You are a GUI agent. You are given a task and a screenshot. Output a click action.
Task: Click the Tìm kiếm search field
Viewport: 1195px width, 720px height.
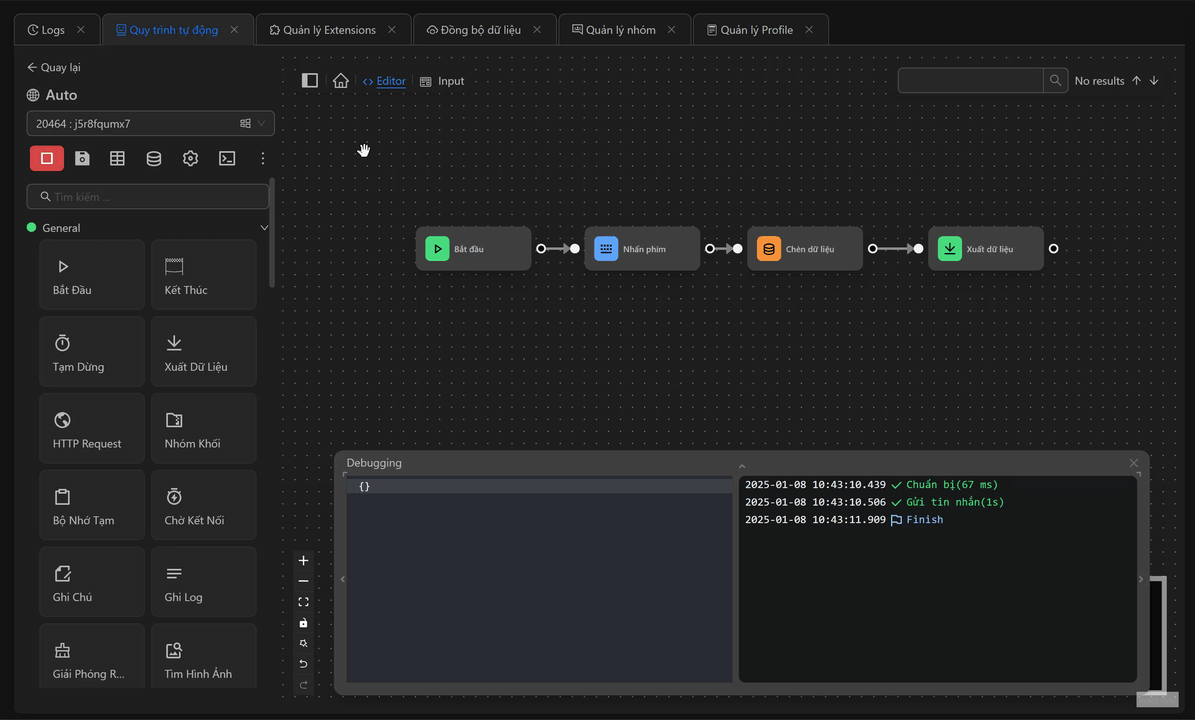click(150, 197)
